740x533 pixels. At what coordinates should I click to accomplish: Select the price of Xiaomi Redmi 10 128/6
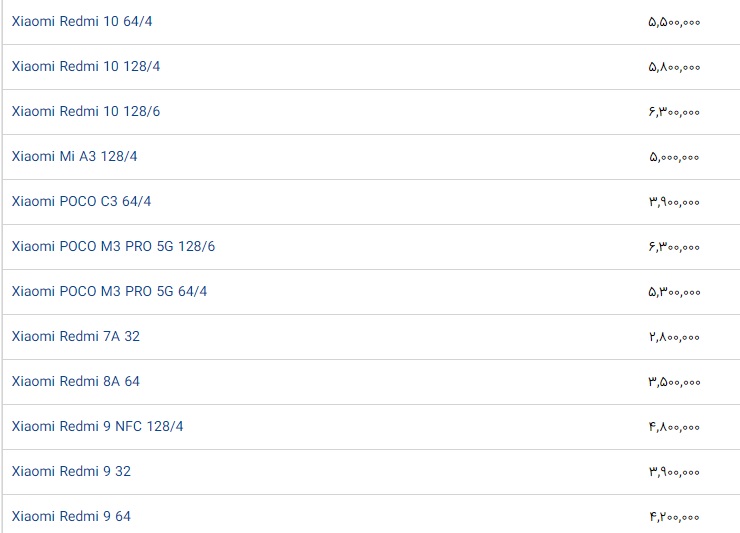point(674,111)
